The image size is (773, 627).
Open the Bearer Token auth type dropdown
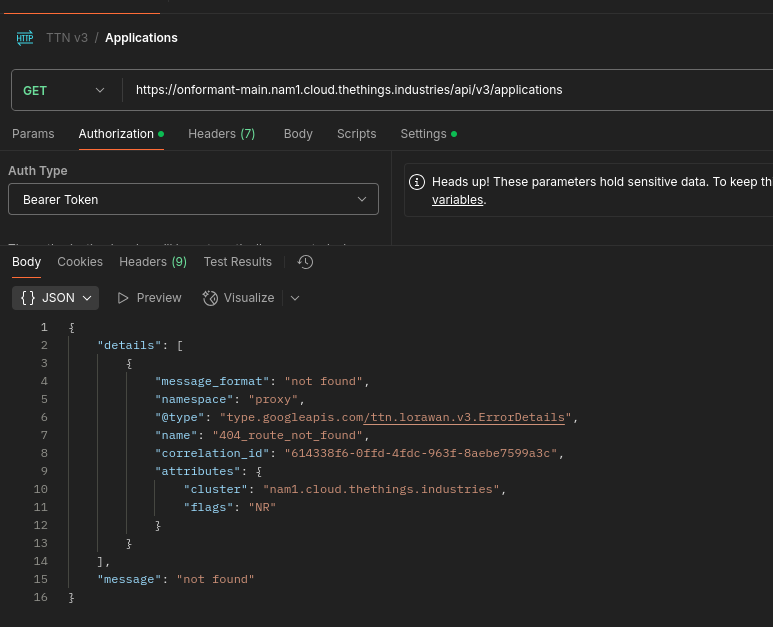point(193,199)
